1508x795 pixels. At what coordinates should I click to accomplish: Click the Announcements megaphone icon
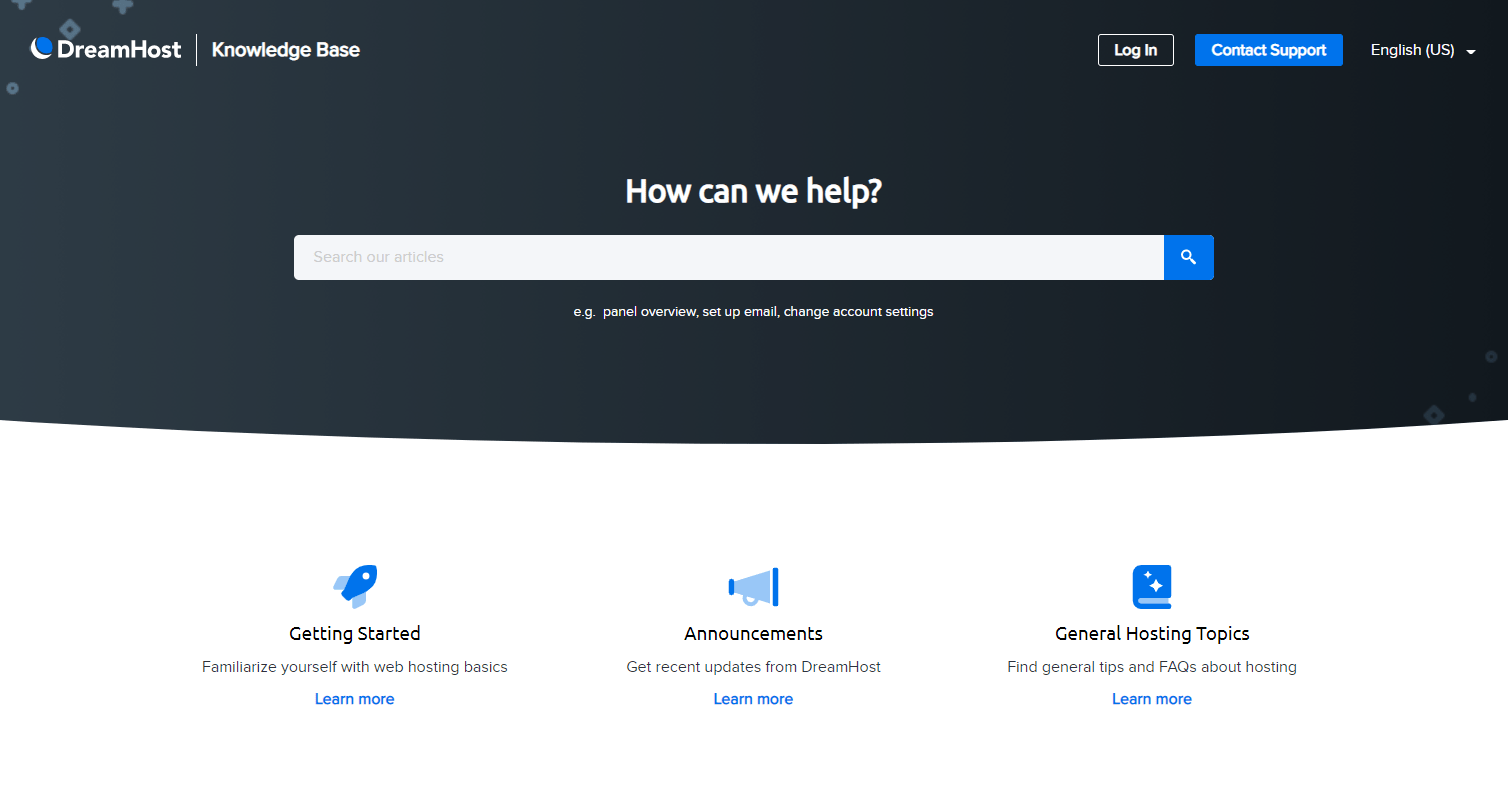click(x=753, y=586)
